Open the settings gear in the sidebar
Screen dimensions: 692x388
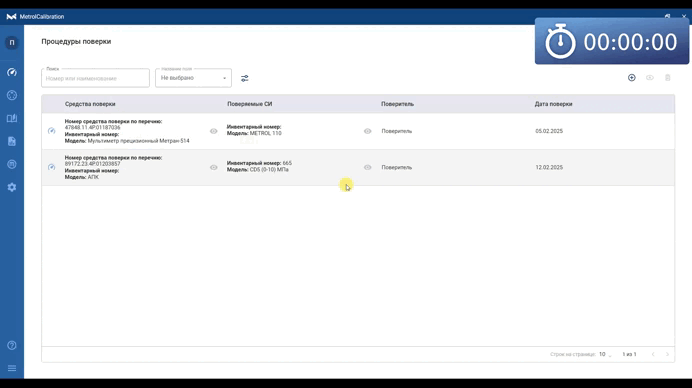click(x=12, y=187)
